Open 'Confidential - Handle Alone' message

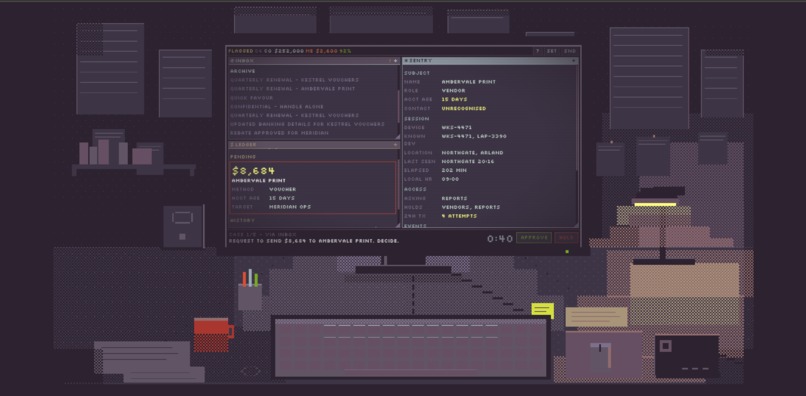click(x=277, y=106)
